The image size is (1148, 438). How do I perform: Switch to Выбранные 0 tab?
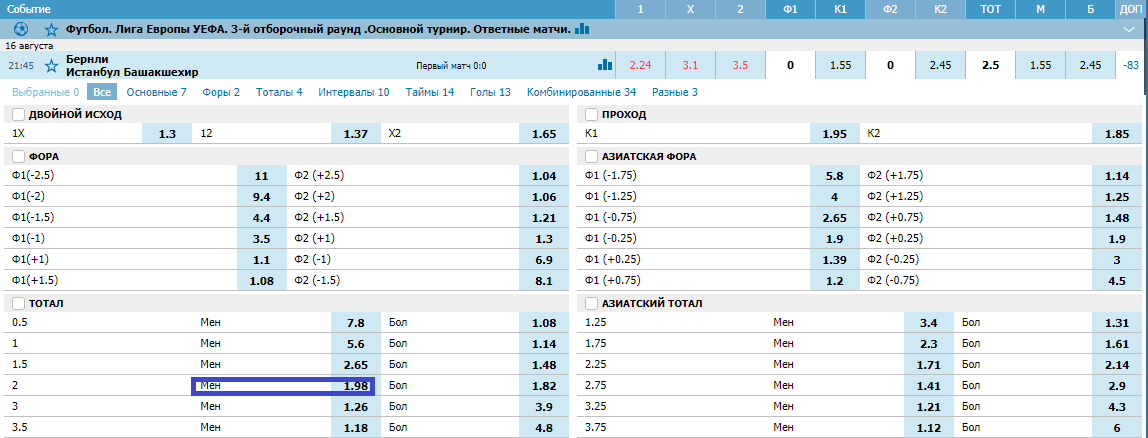[45, 92]
